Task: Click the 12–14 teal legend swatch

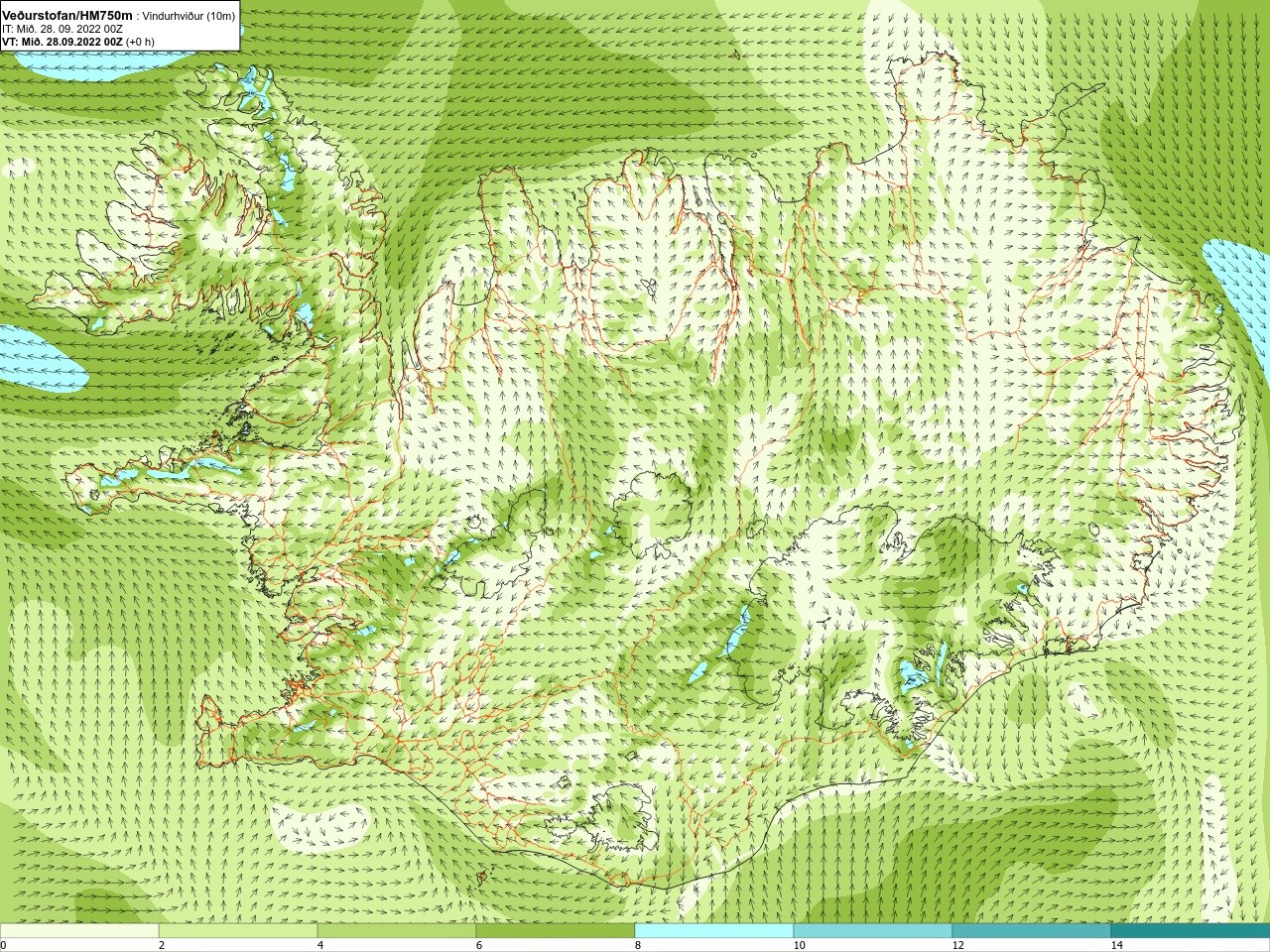Action: pyautogui.click(x=1032, y=931)
